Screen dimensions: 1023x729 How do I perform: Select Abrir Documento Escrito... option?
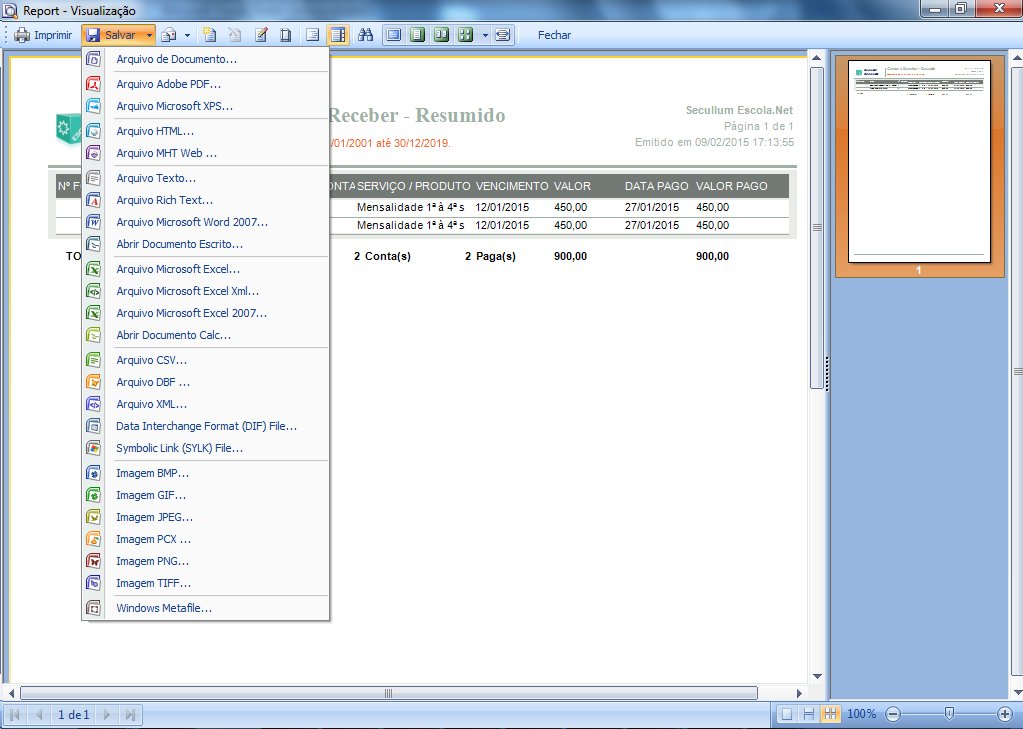point(206,245)
